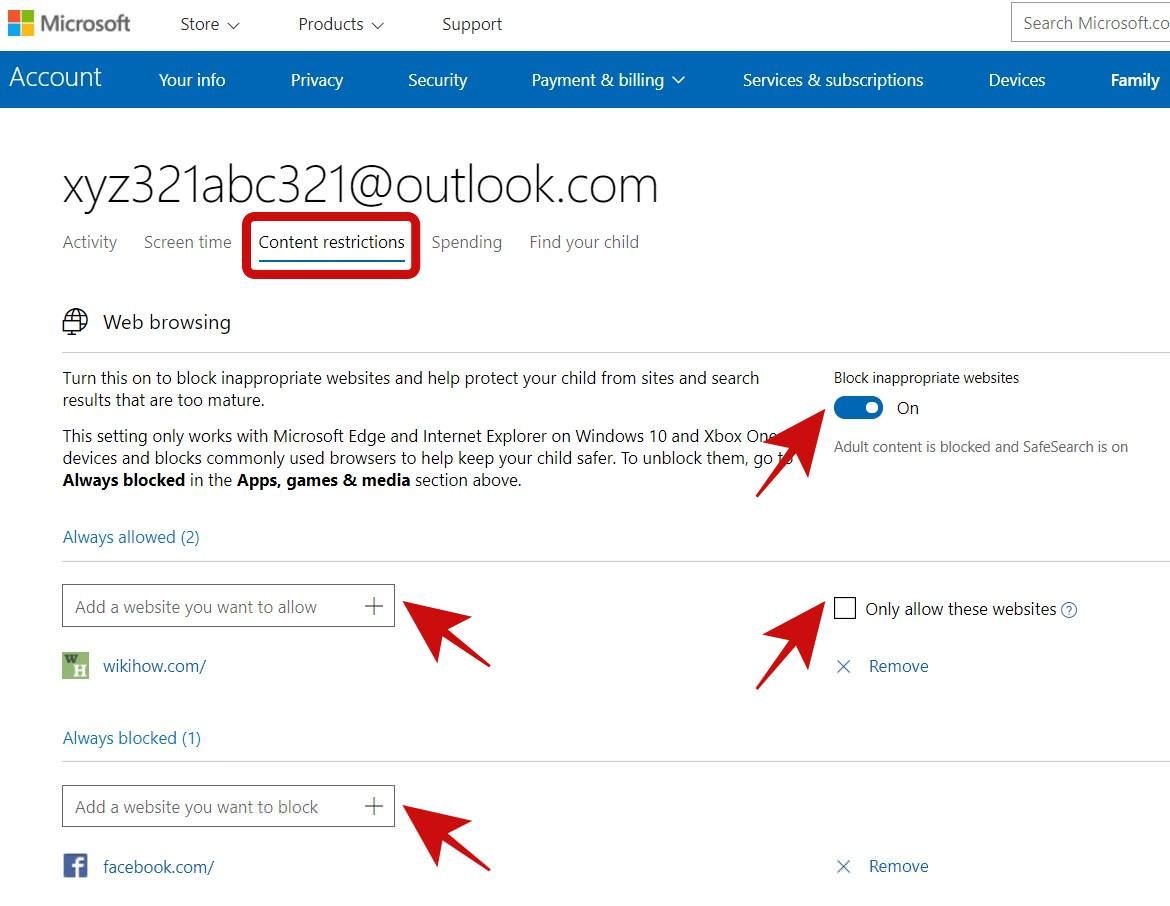This screenshot has height=906, width=1170.
Task: Click the xyz321abc321@outlook.com heading
Action: coord(360,185)
